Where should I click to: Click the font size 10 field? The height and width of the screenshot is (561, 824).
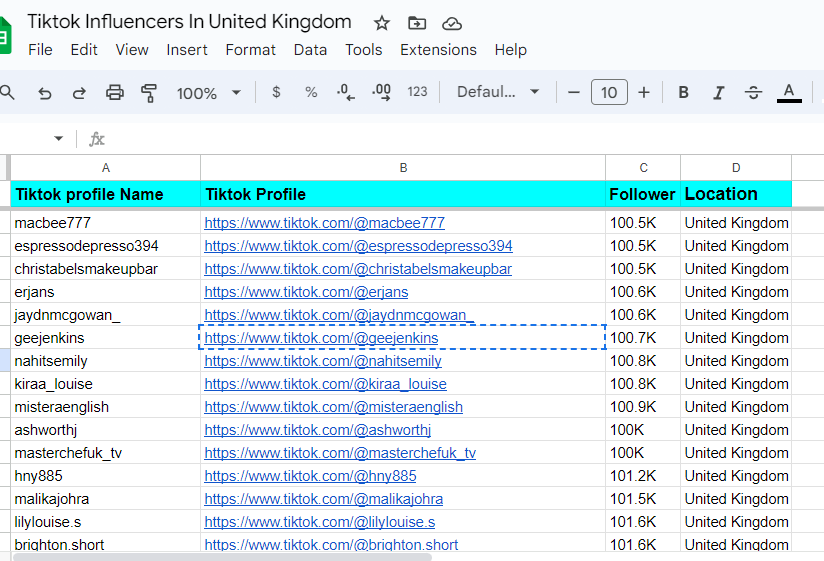click(609, 92)
